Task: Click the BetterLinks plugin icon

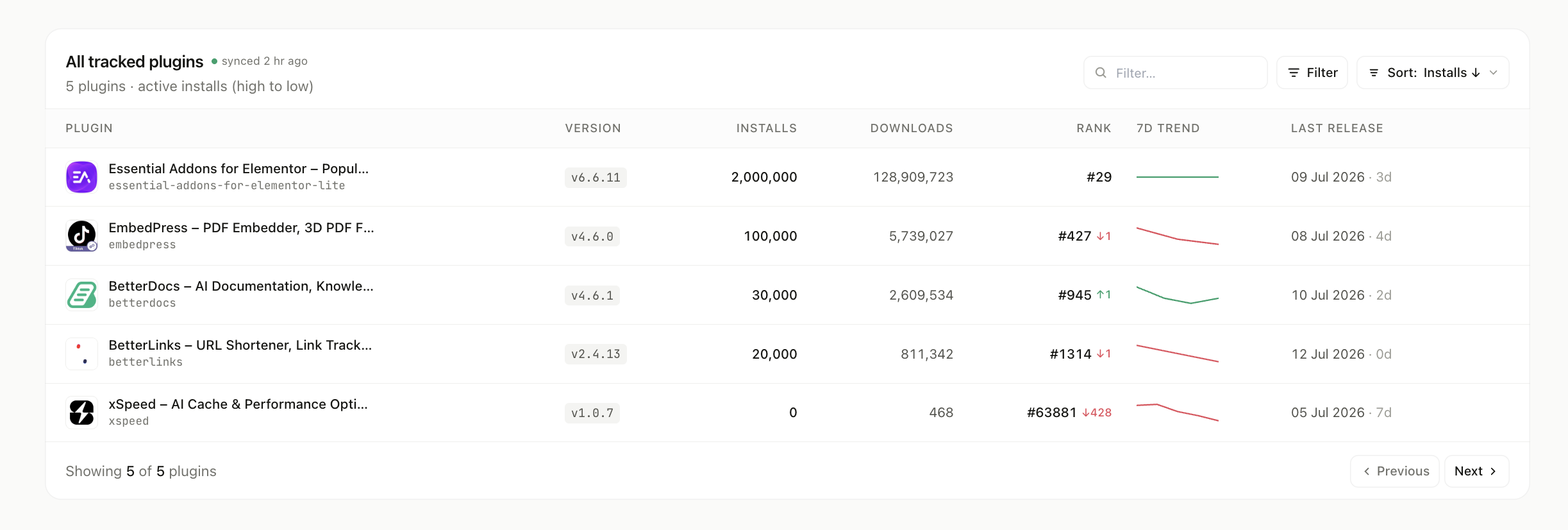Action: (x=81, y=354)
